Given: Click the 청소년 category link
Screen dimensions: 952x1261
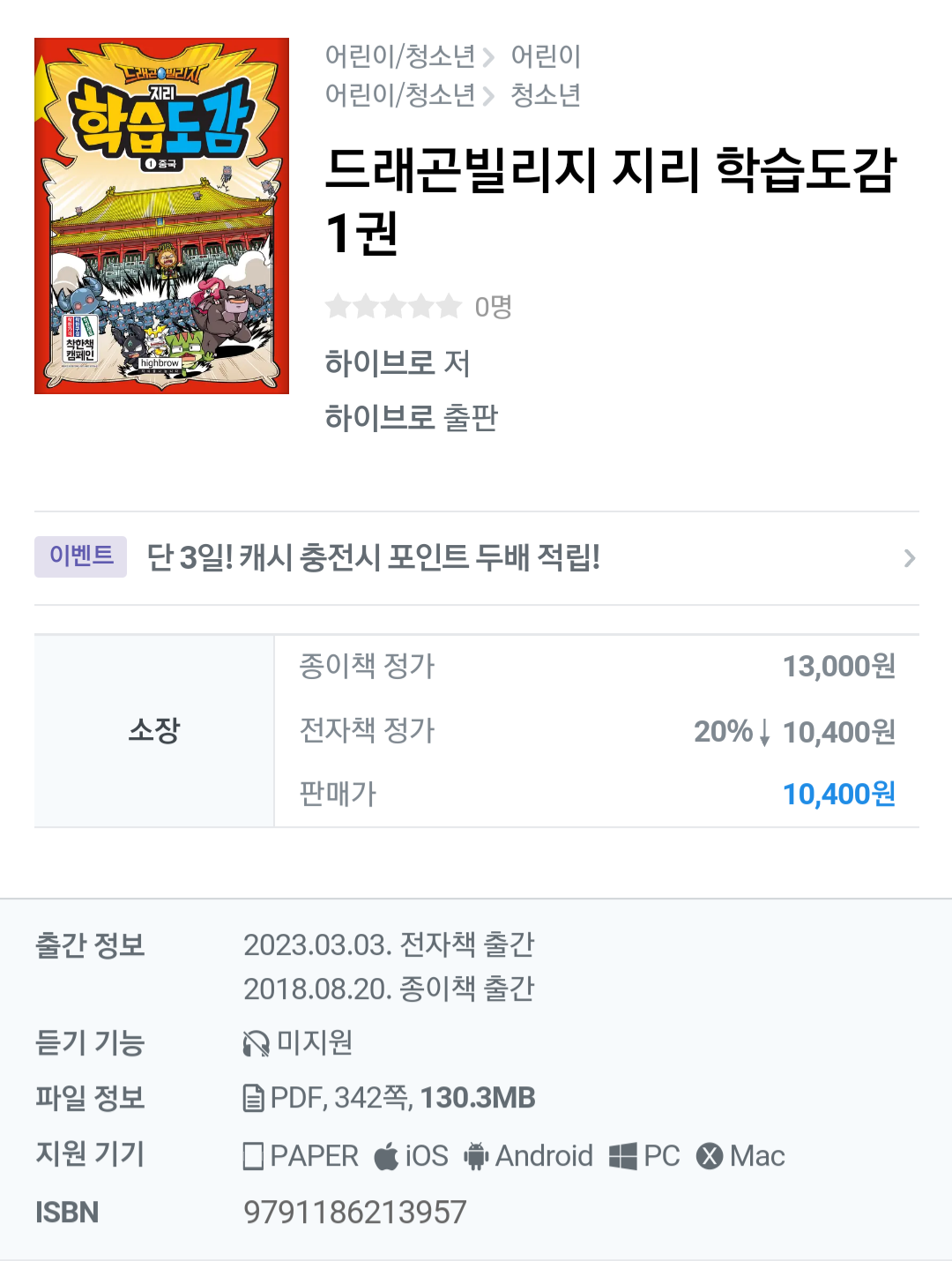Looking at the screenshot, I should click(546, 95).
